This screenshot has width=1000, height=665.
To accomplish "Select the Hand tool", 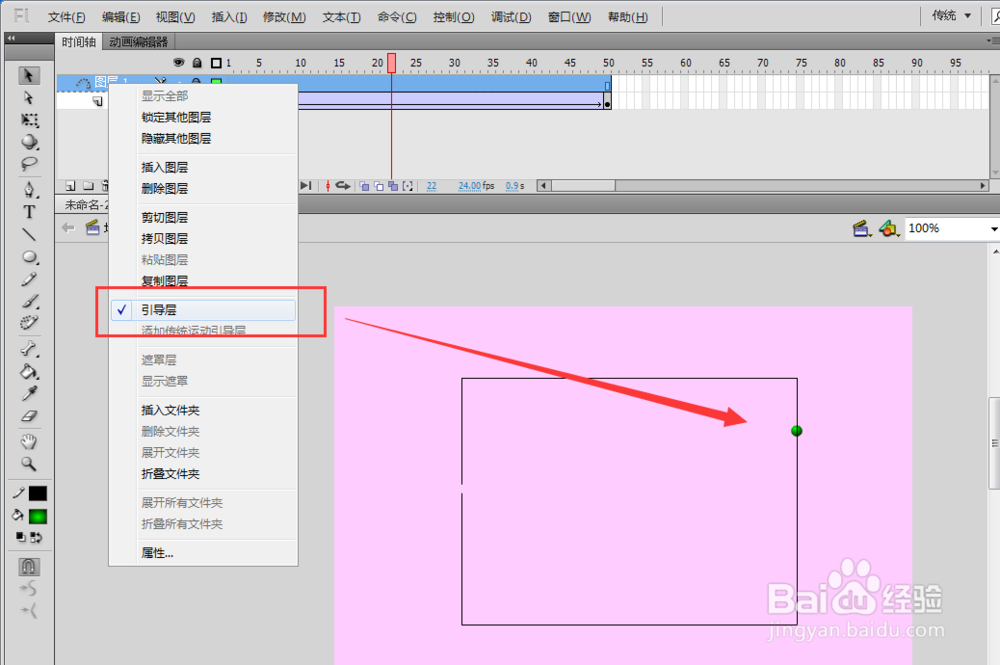I will [x=29, y=441].
